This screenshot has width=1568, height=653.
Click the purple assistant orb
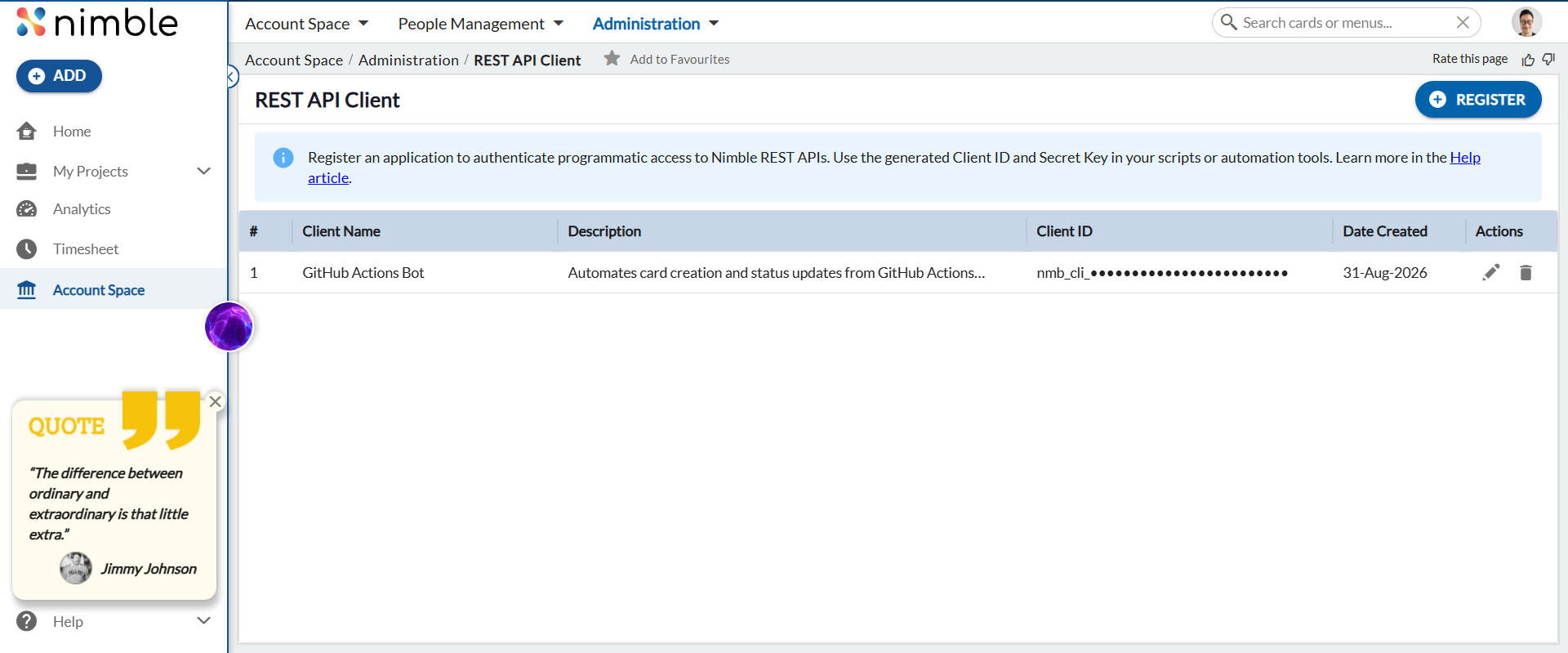[x=229, y=327]
